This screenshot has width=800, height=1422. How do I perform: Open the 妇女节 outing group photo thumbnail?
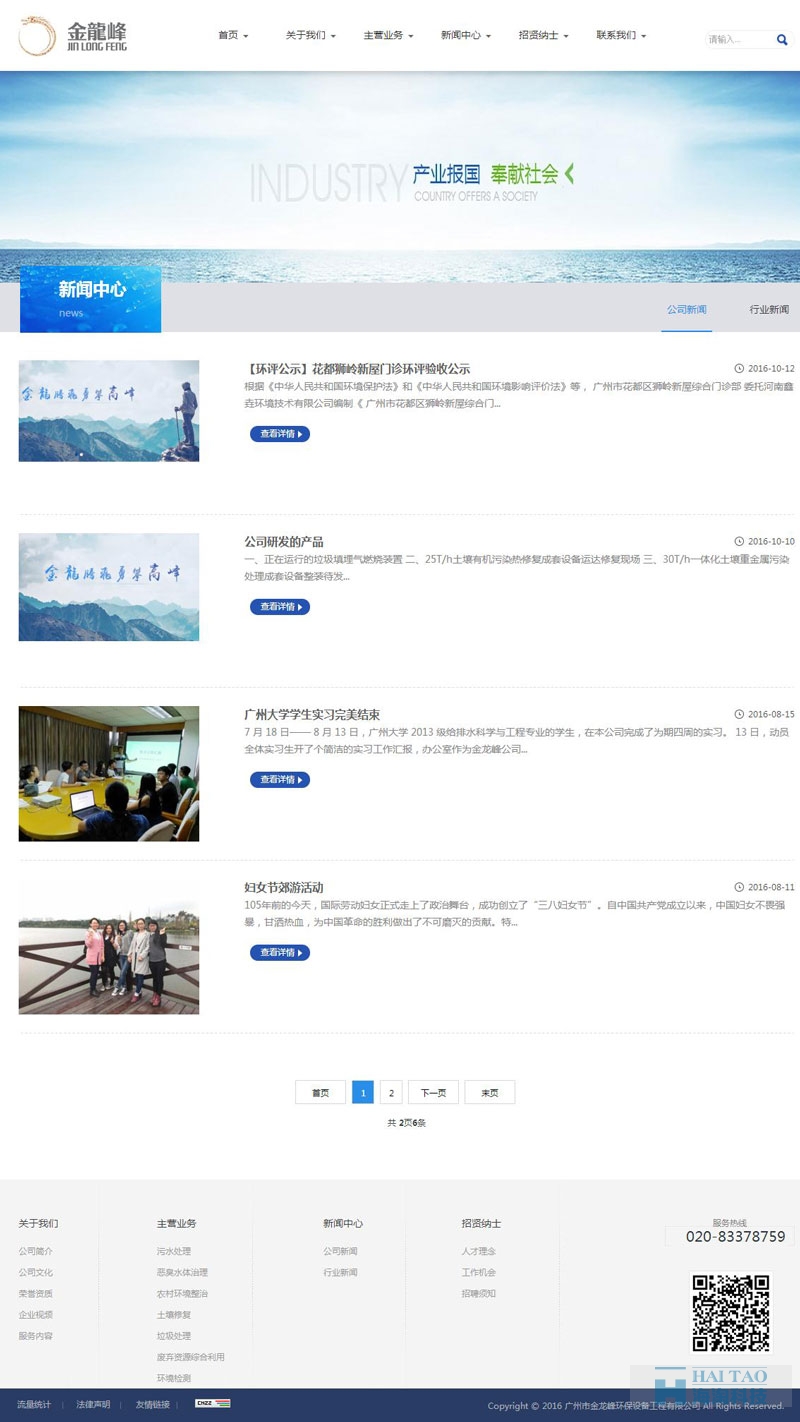tap(109, 947)
